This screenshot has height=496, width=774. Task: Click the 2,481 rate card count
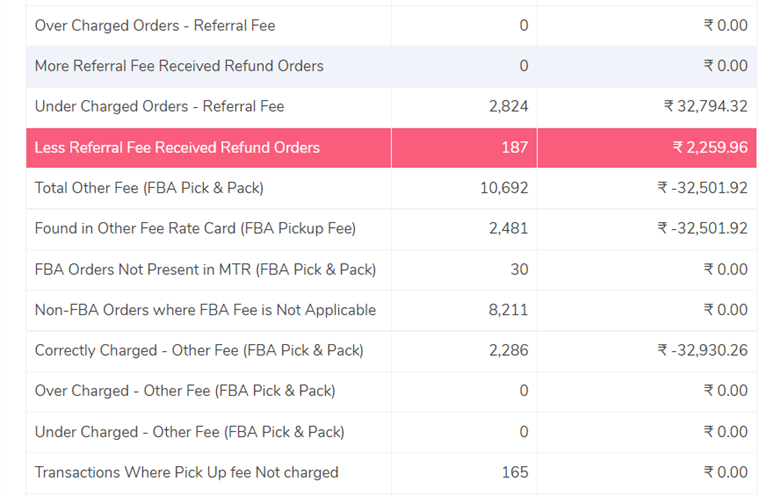coord(508,229)
